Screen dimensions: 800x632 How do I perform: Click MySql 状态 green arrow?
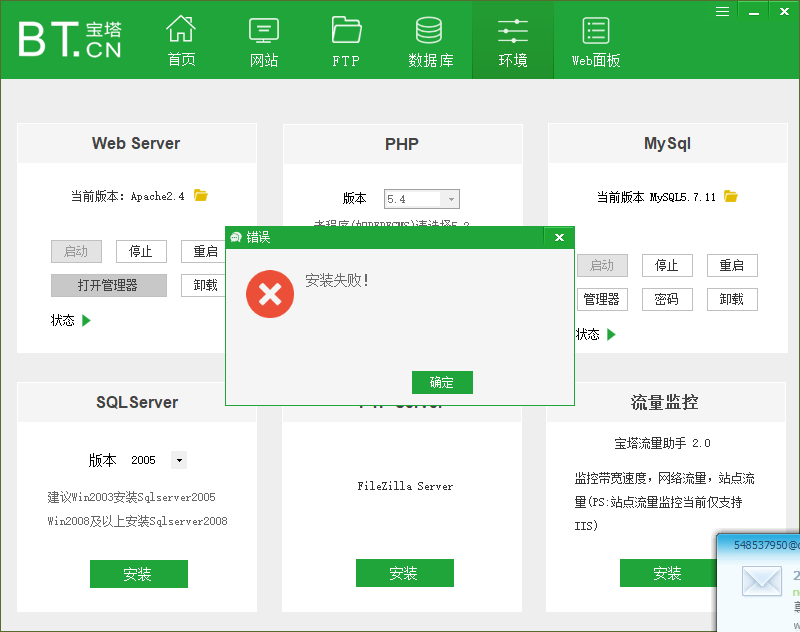(x=611, y=335)
